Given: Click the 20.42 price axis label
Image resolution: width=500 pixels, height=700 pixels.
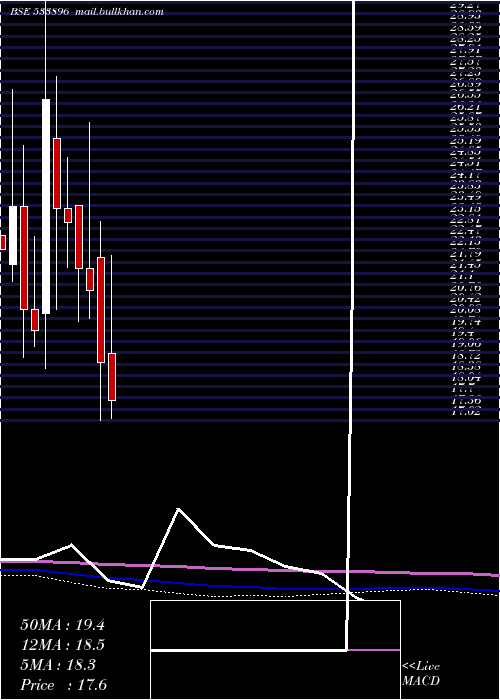Looking at the screenshot, I should point(466,300).
